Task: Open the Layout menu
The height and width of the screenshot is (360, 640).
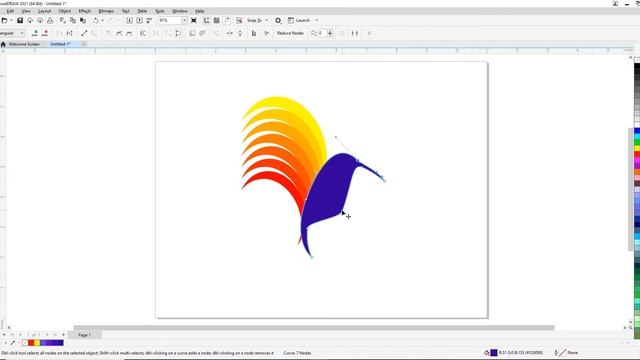Action: point(44,11)
